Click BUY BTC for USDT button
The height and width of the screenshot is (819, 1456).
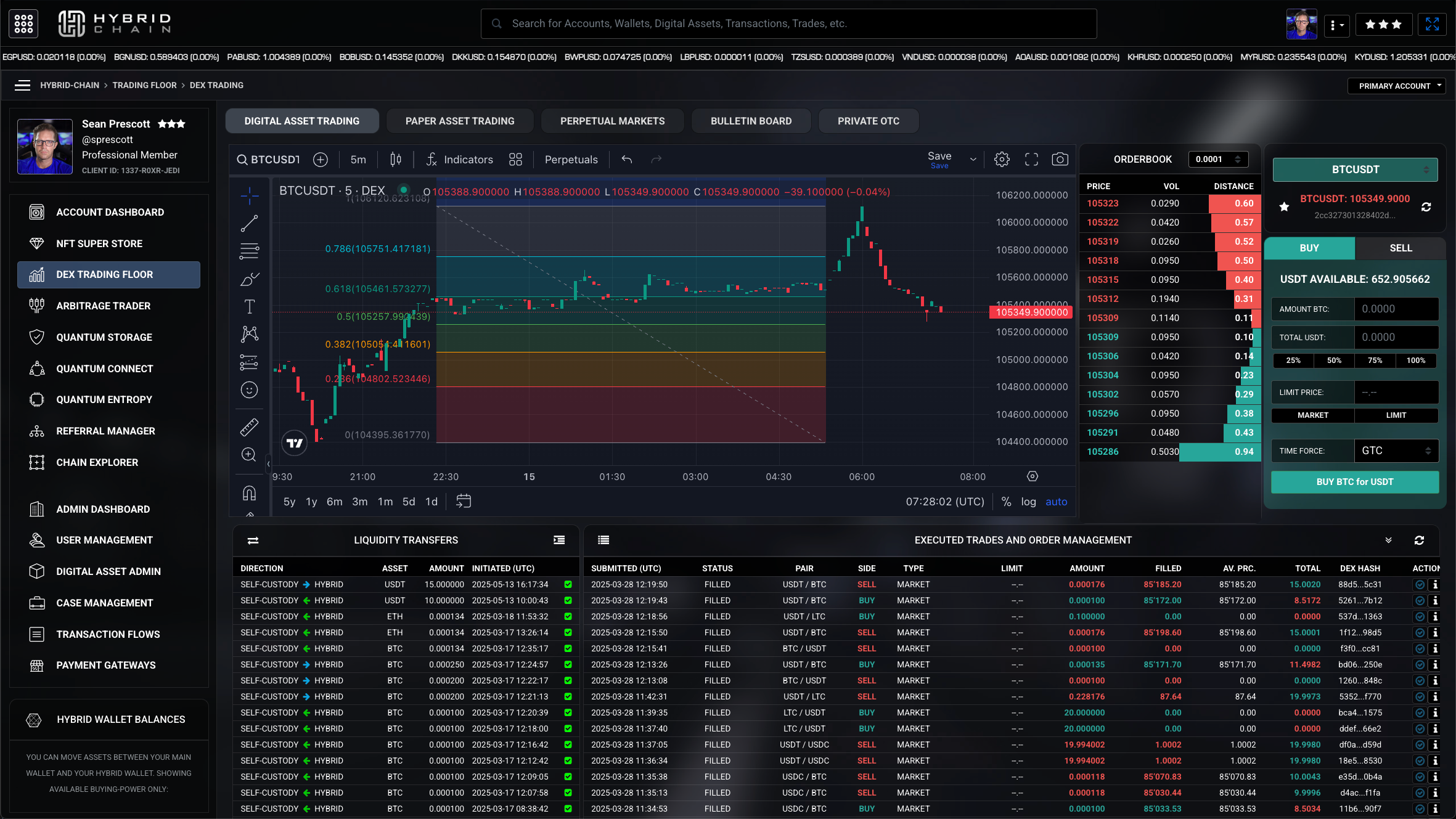(1354, 482)
